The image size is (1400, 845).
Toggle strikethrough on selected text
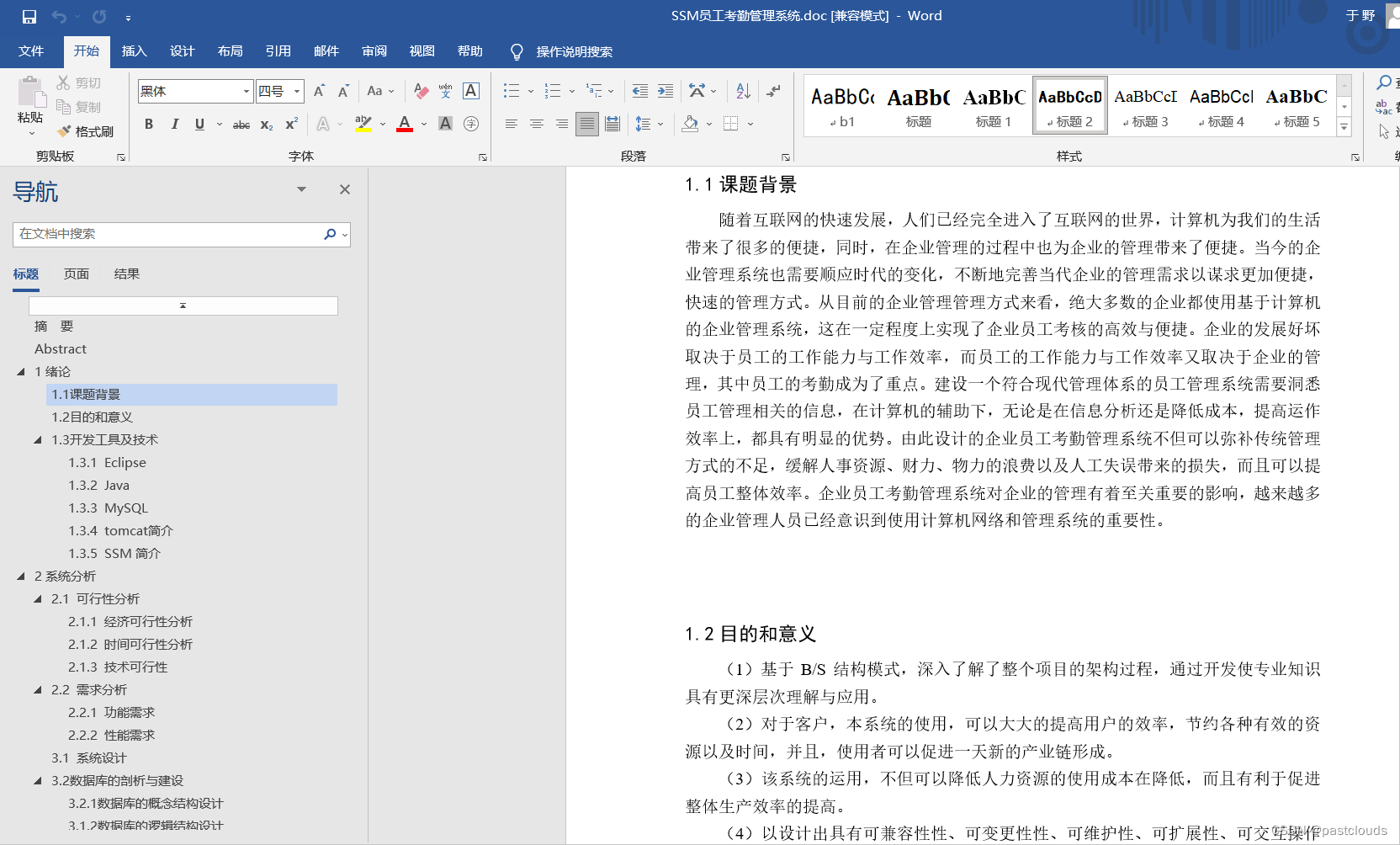(x=241, y=124)
